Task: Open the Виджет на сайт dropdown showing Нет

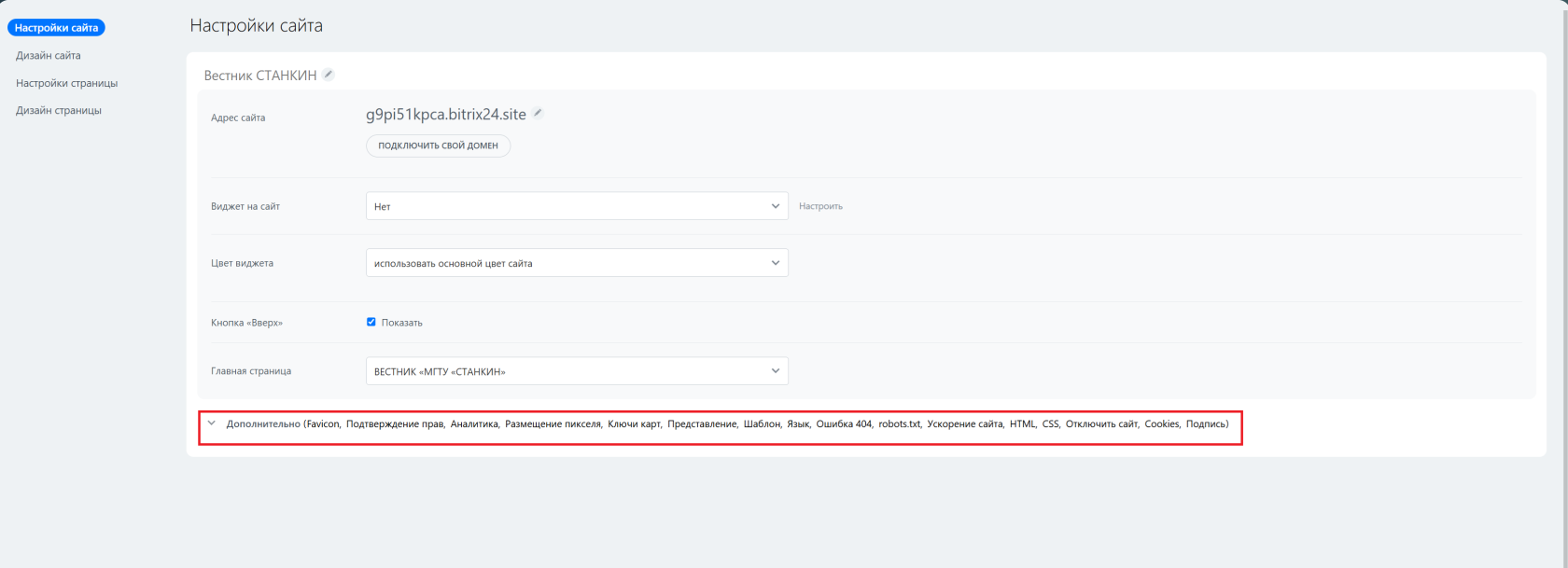Action: pos(577,206)
